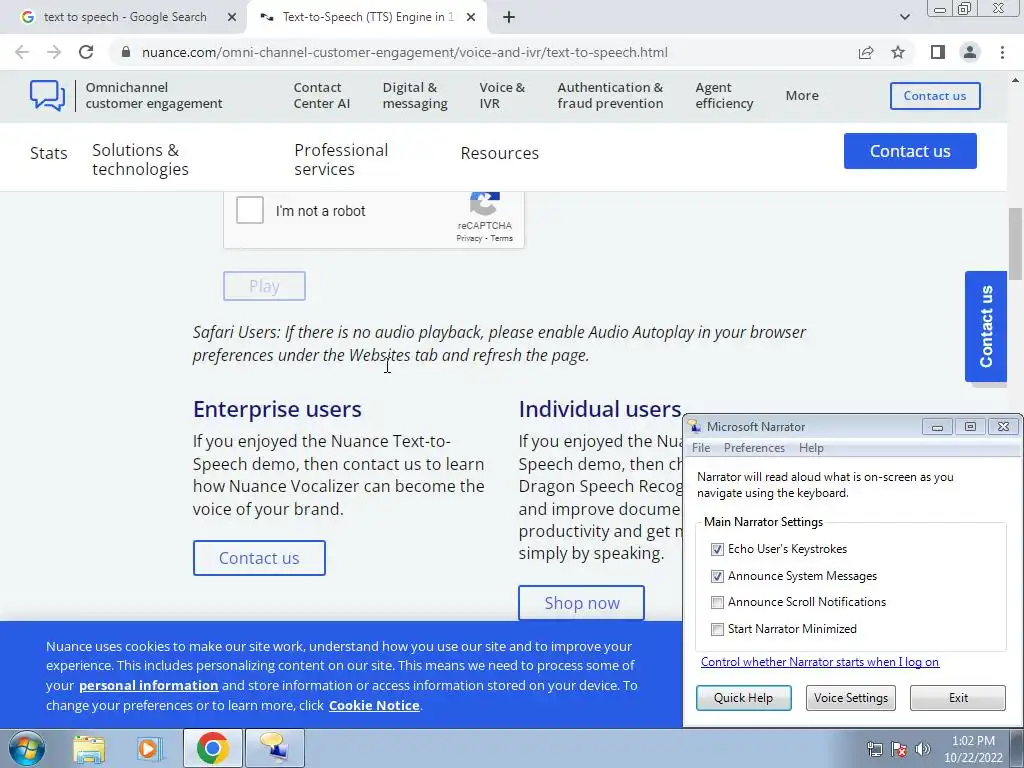The width and height of the screenshot is (1024, 768).
Task: Click Contact us under Enterprise users
Action: click(x=259, y=558)
